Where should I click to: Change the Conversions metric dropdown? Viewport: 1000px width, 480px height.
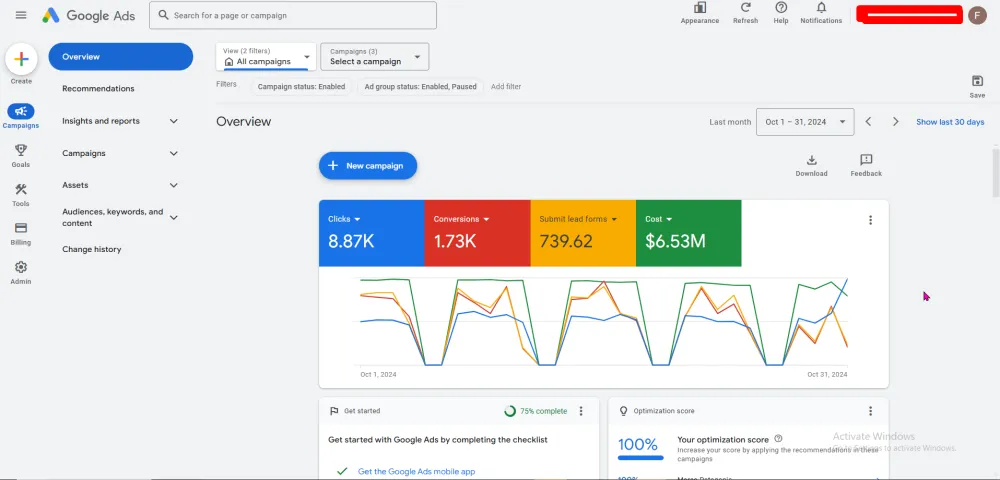coord(462,219)
